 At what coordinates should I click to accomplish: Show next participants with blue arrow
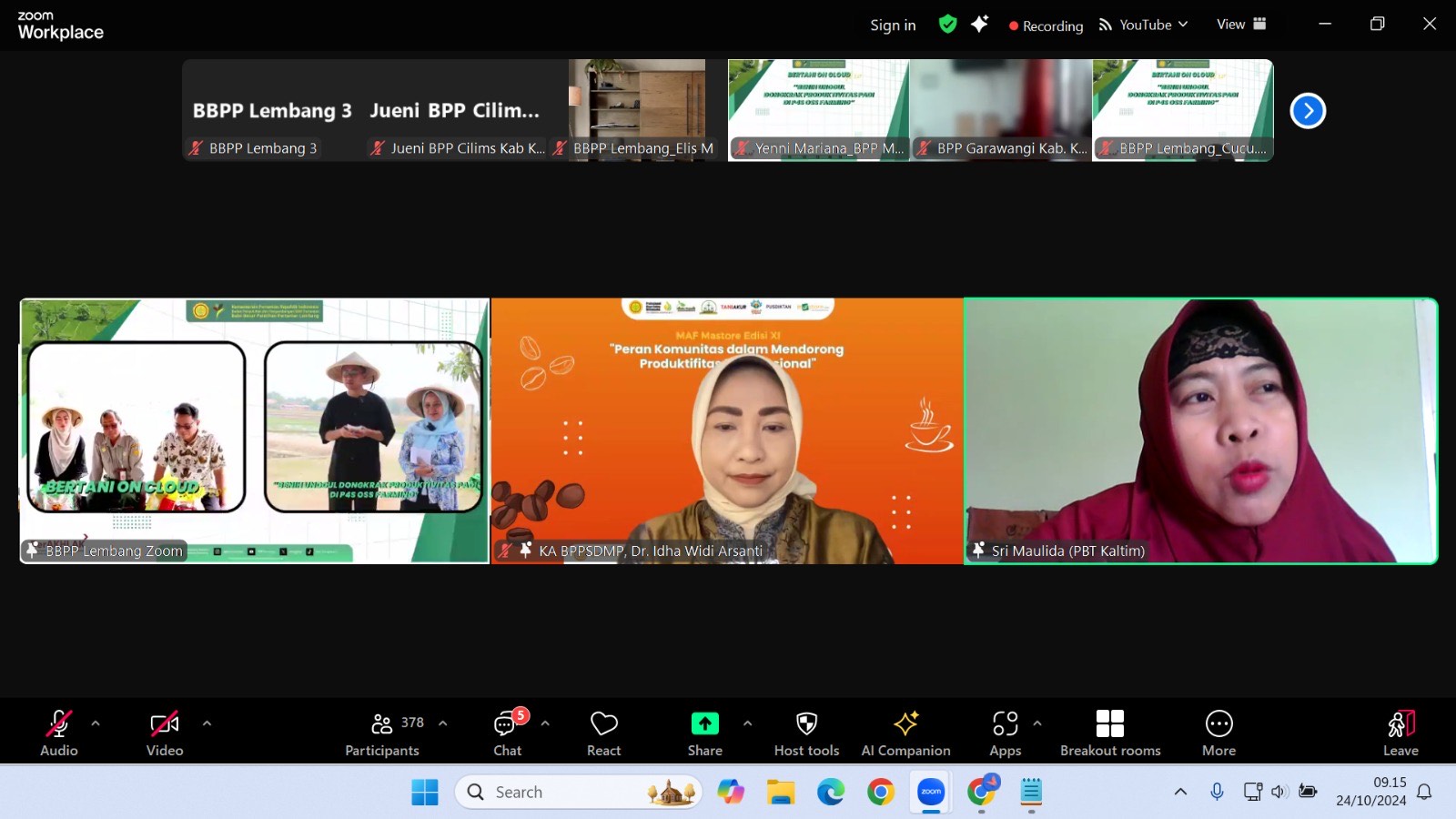pyautogui.click(x=1308, y=111)
